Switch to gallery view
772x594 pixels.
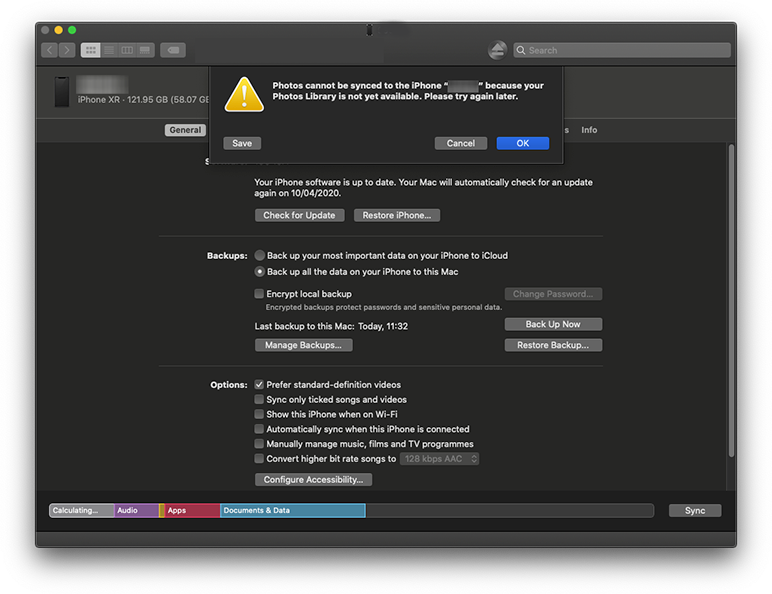click(145, 50)
